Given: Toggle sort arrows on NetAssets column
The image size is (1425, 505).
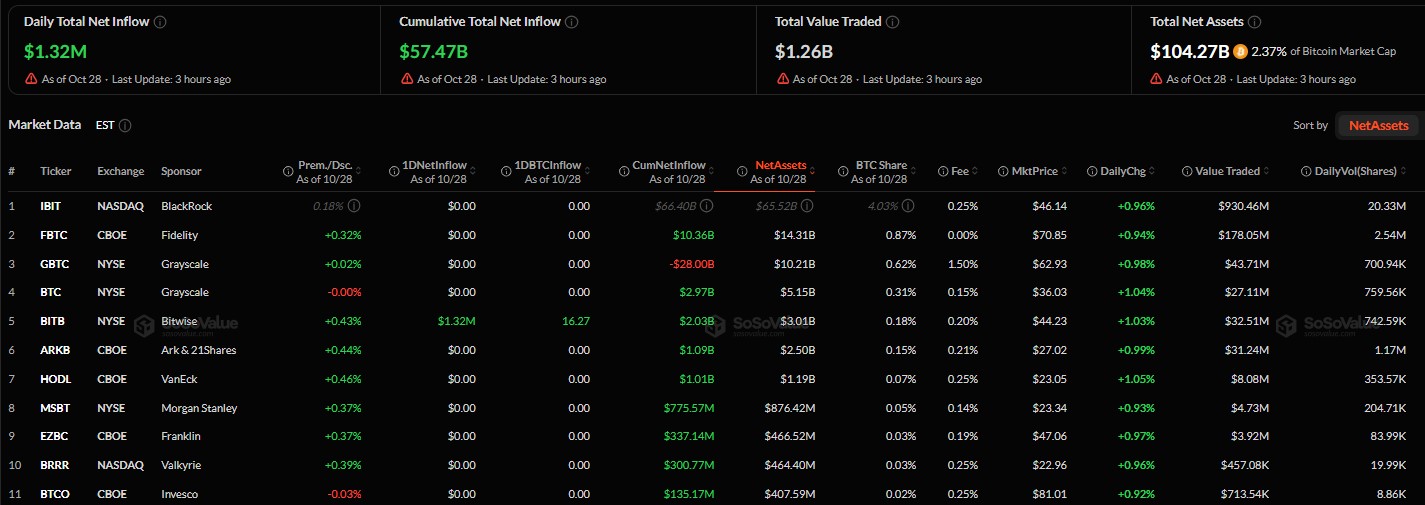Looking at the screenshot, I should (812, 171).
